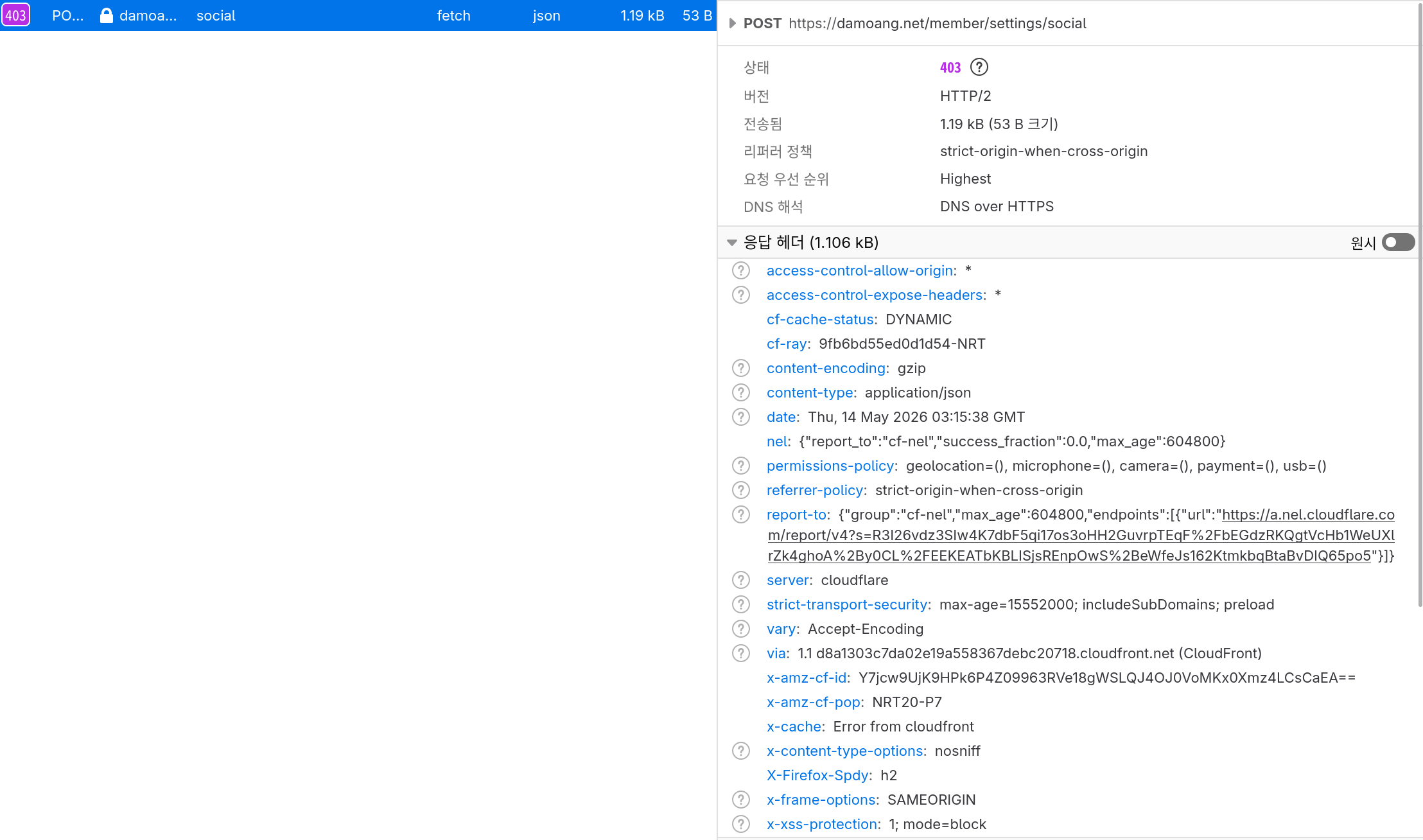Select the strict-transport-security max-age value

(1106, 604)
